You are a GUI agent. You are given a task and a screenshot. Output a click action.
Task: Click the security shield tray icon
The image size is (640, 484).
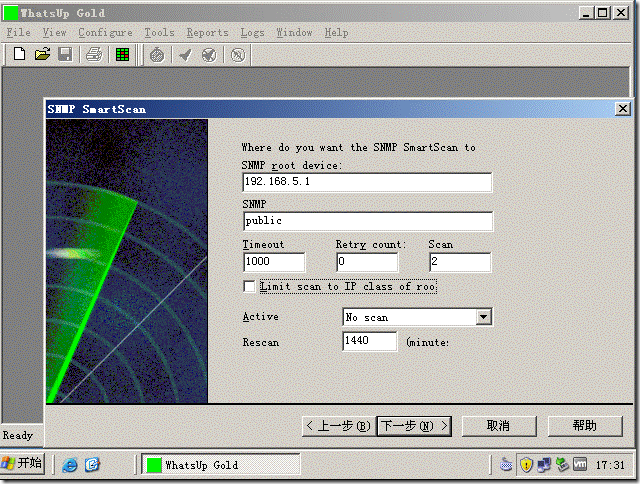tap(526, 465)
